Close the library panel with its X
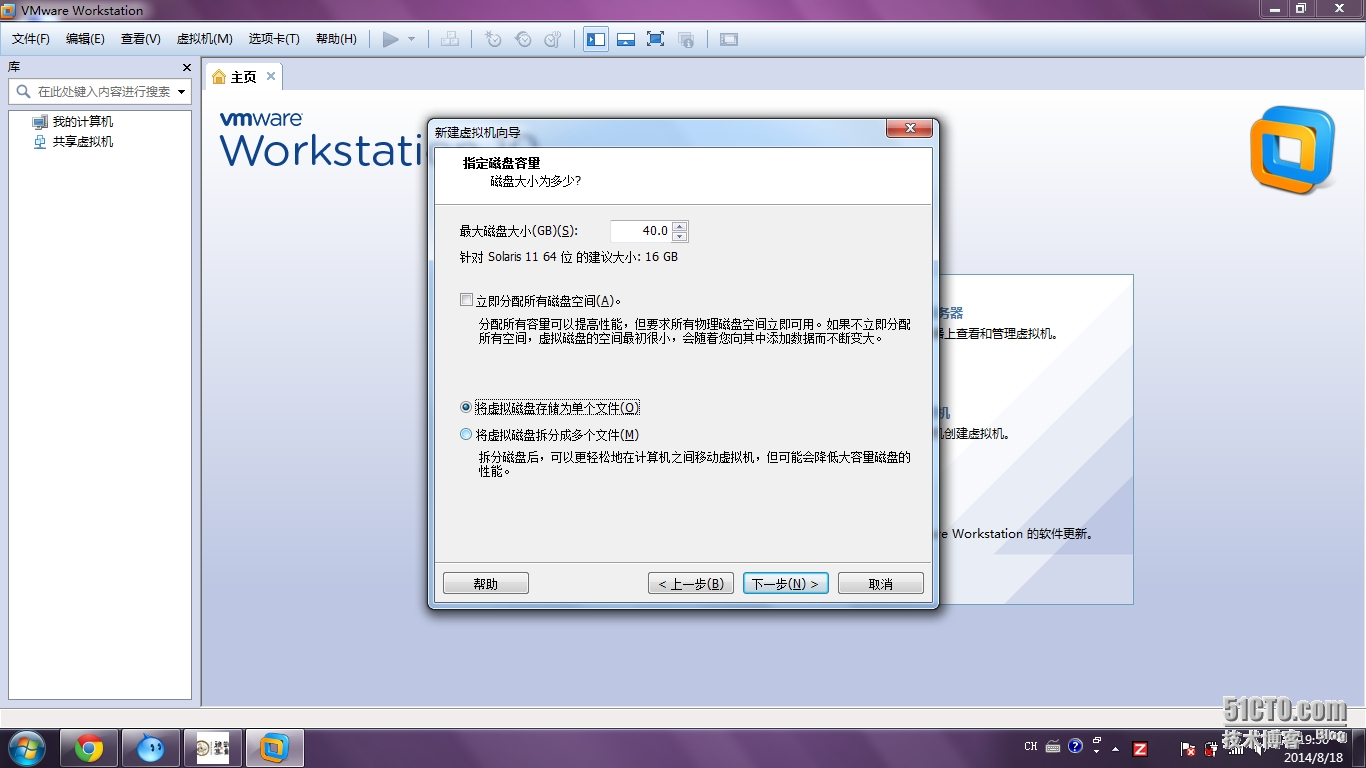This screenshot has height=768, width=1366. click(x=186, y=67)
